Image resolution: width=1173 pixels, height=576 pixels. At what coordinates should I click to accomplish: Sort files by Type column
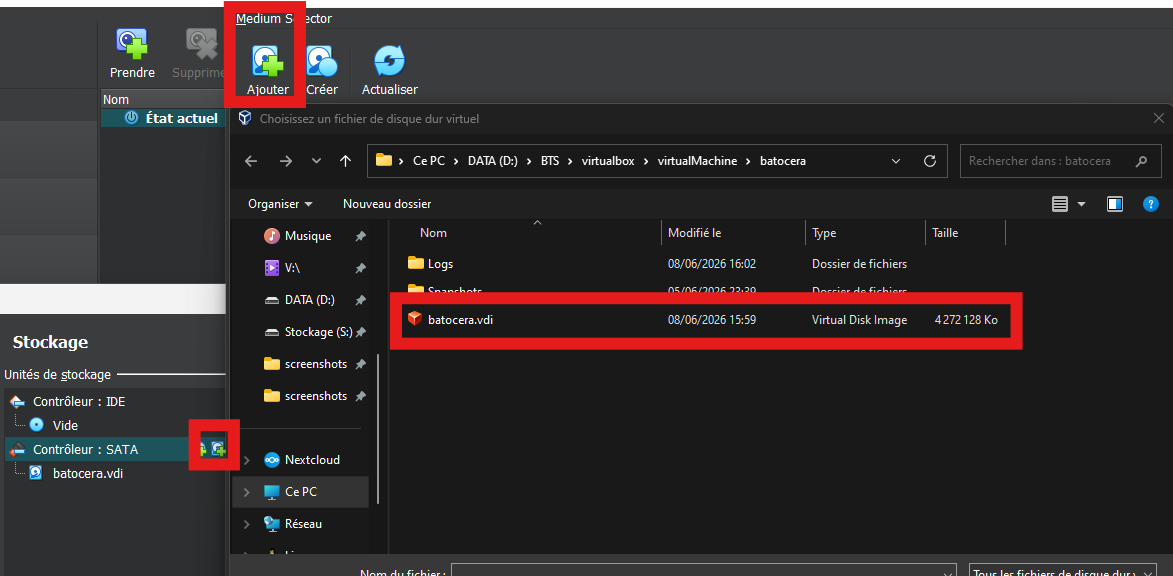(x=866, y=233)
